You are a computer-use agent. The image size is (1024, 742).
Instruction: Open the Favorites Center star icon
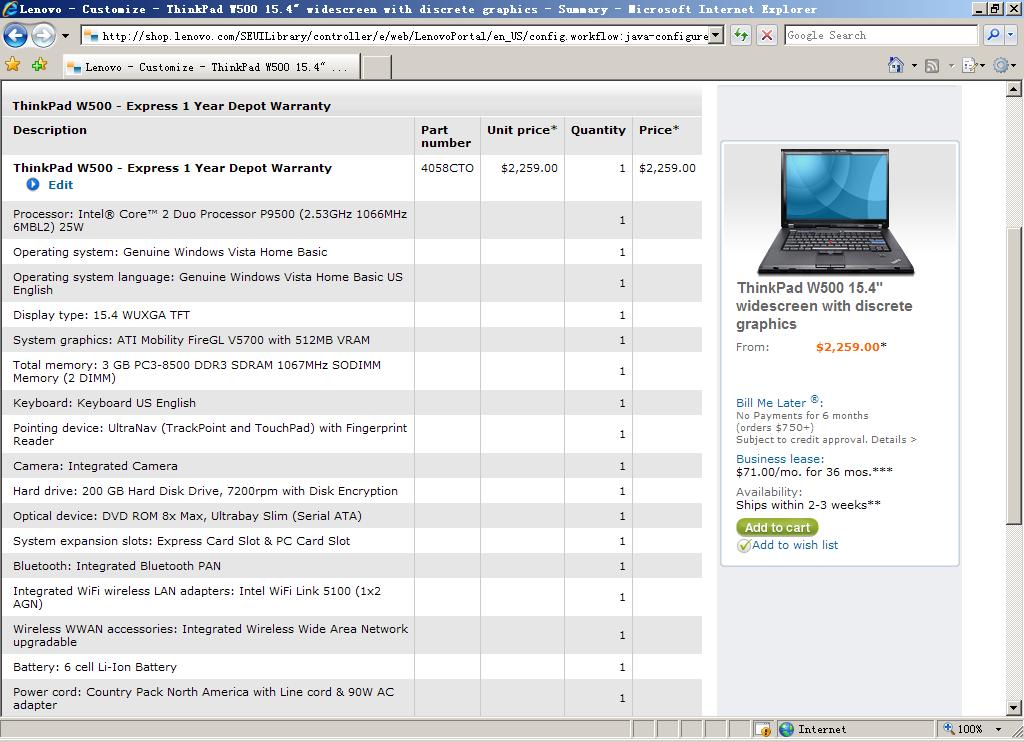[12, 64]
